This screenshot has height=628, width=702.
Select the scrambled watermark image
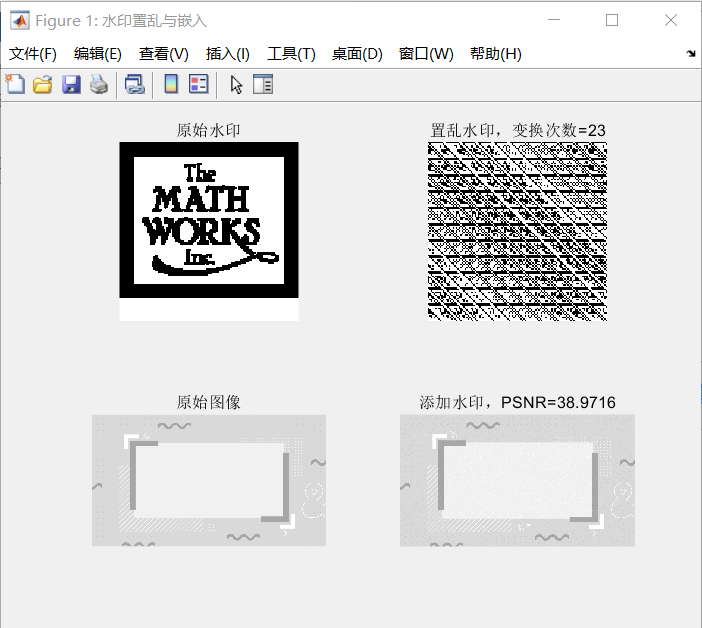pyautogui.click(x=517, y=231)
